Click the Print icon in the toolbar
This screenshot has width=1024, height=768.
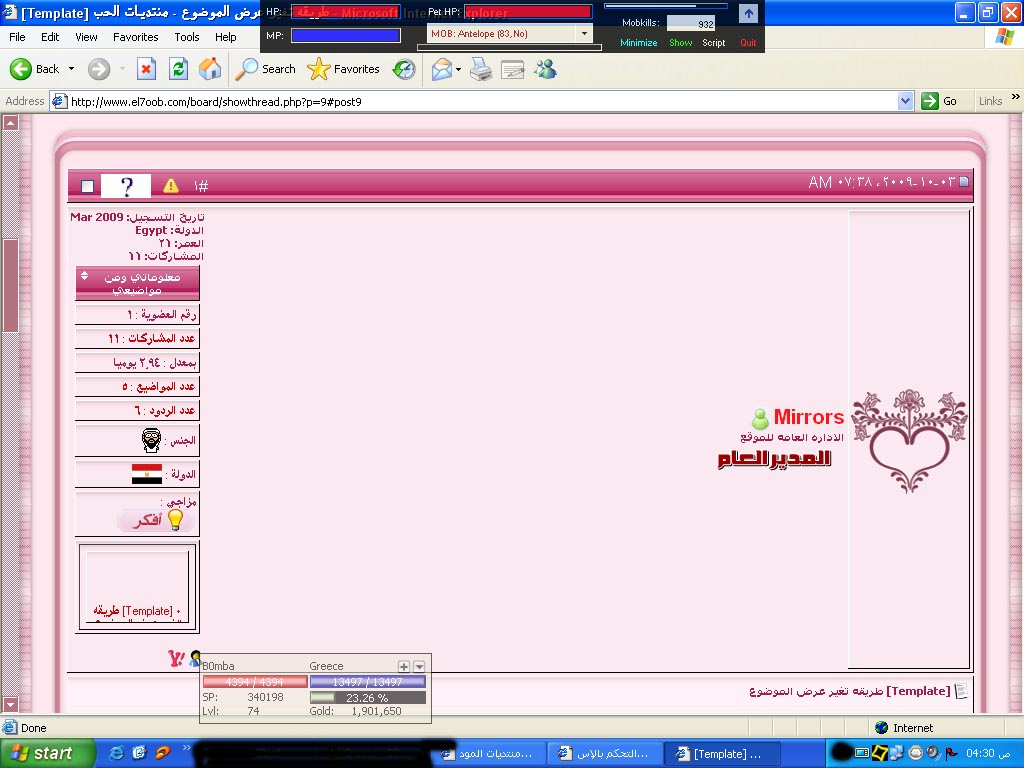(481, 69)
